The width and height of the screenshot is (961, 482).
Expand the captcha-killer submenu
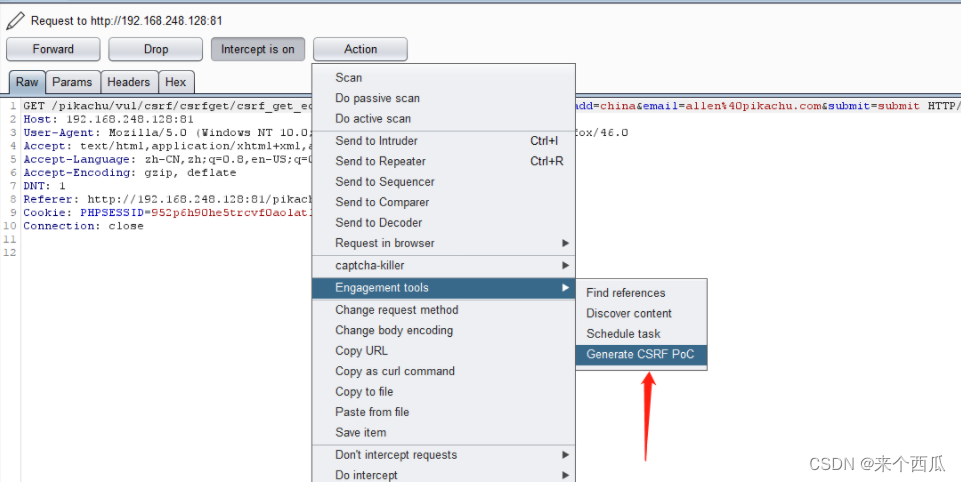click(444, 266)
